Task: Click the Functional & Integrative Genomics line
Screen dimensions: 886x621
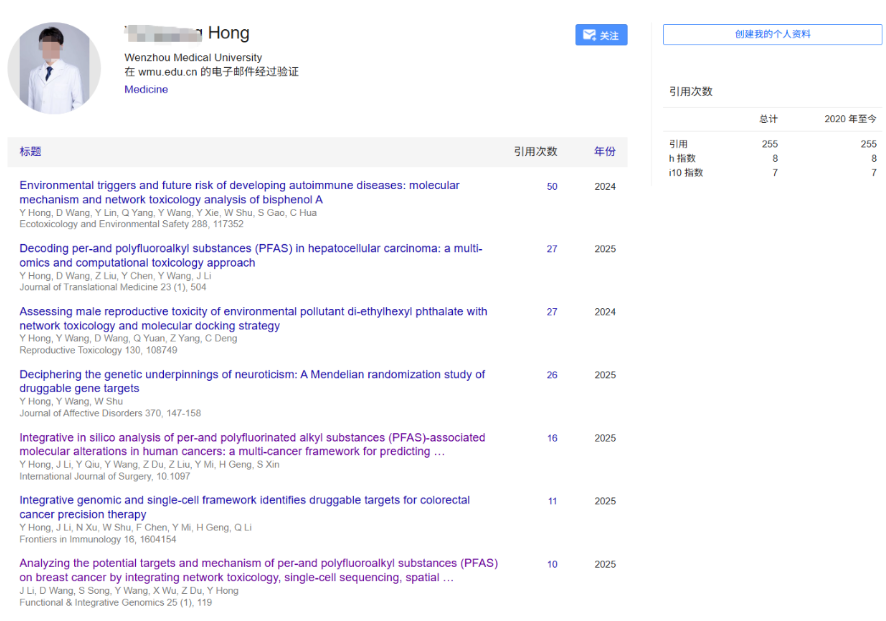Action: (115, 602)
